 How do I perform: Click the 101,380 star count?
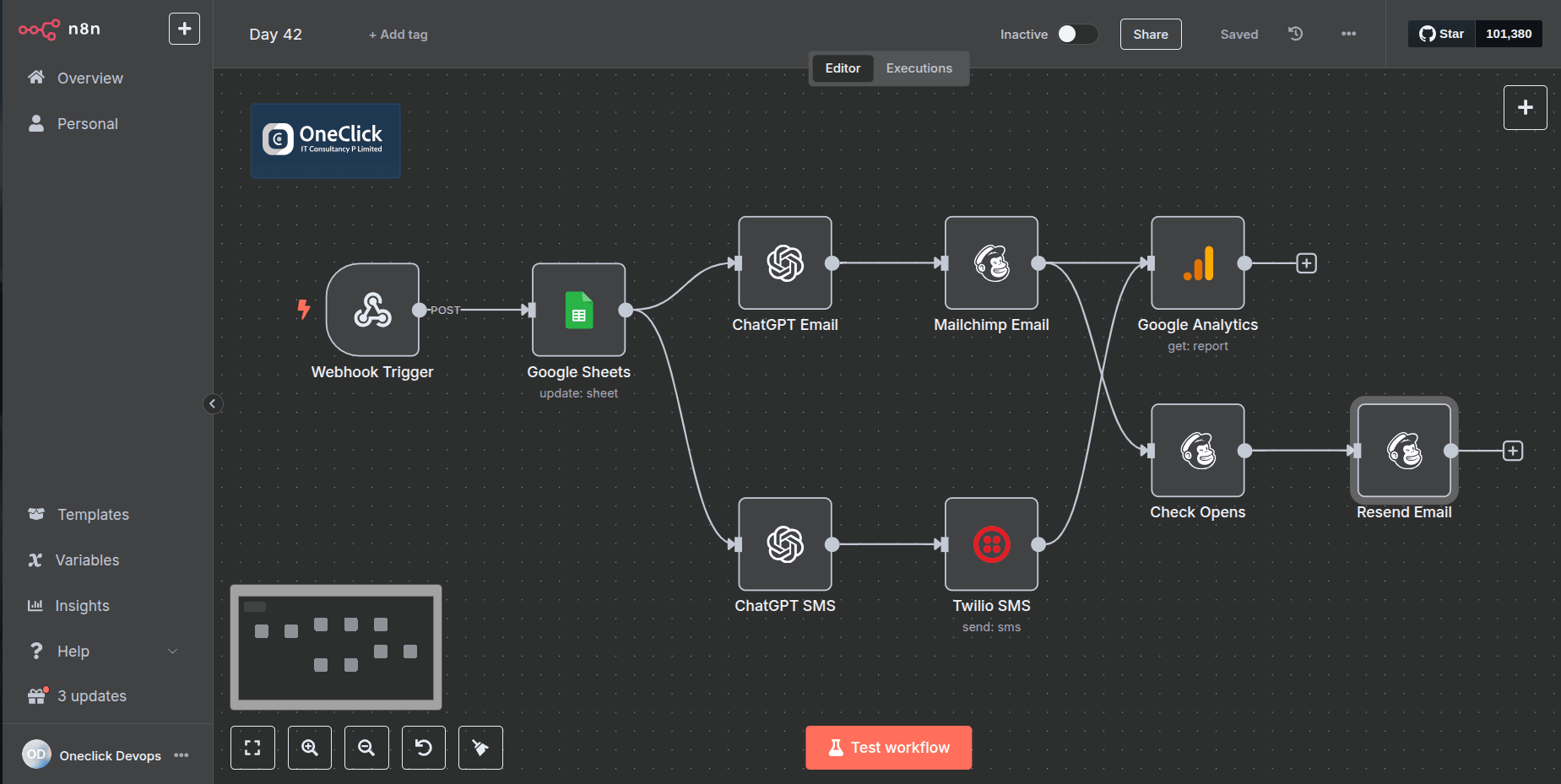point(1509,34)
